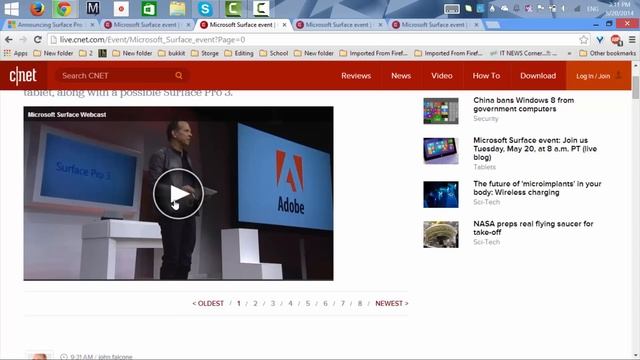The width and height of the screenshot is (640, 360).
Task: Open the Apps shortcut in bookmarks bar
Action: 16,53
